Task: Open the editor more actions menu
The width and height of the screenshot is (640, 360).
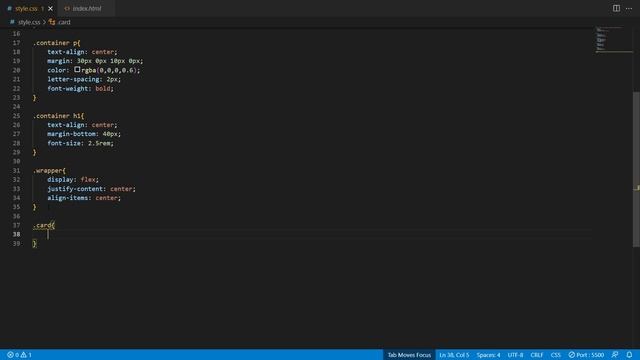Action: 629,8
